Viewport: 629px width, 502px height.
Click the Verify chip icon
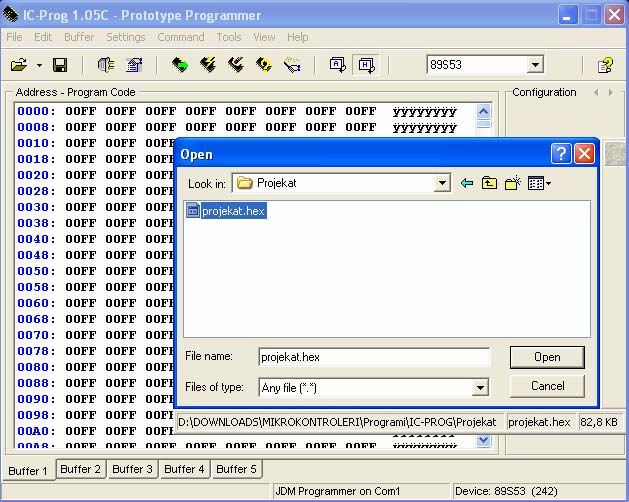(x=264, y=65)
